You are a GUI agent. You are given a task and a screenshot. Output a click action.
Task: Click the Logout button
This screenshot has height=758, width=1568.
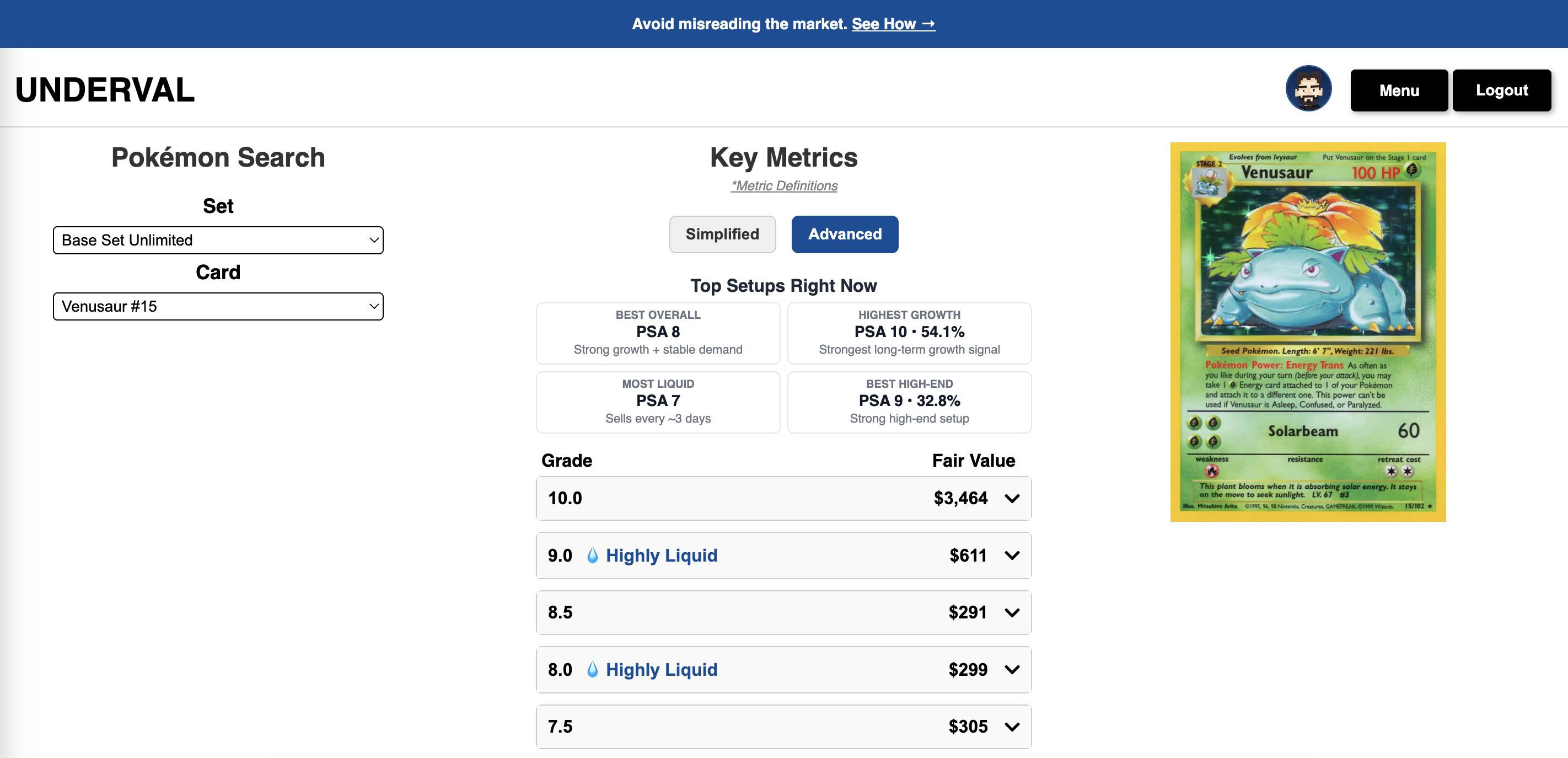tap(1502, 90)
